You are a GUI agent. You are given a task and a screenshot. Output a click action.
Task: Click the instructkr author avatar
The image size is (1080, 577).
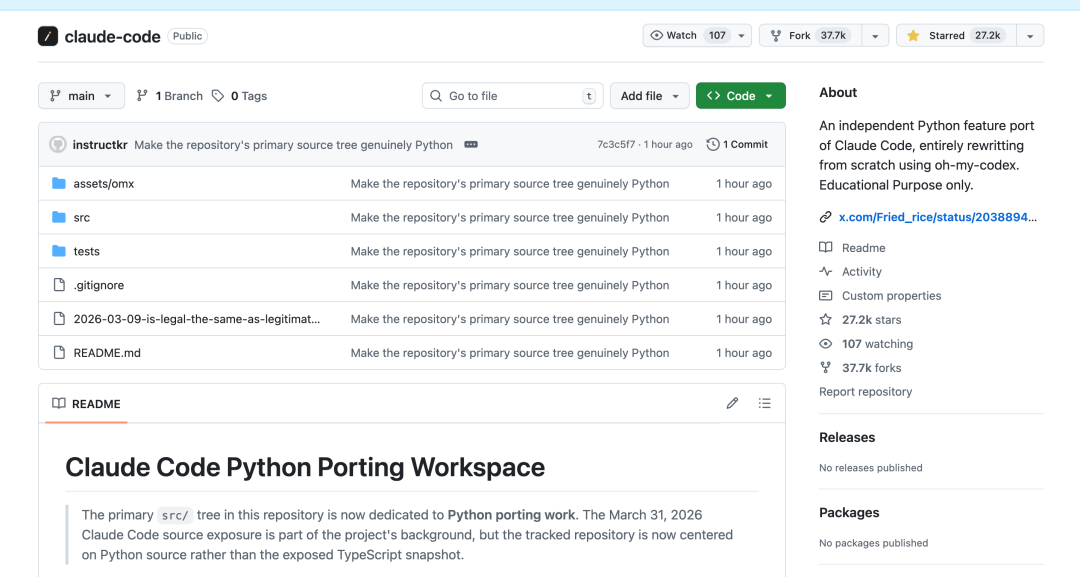[58, 145]
